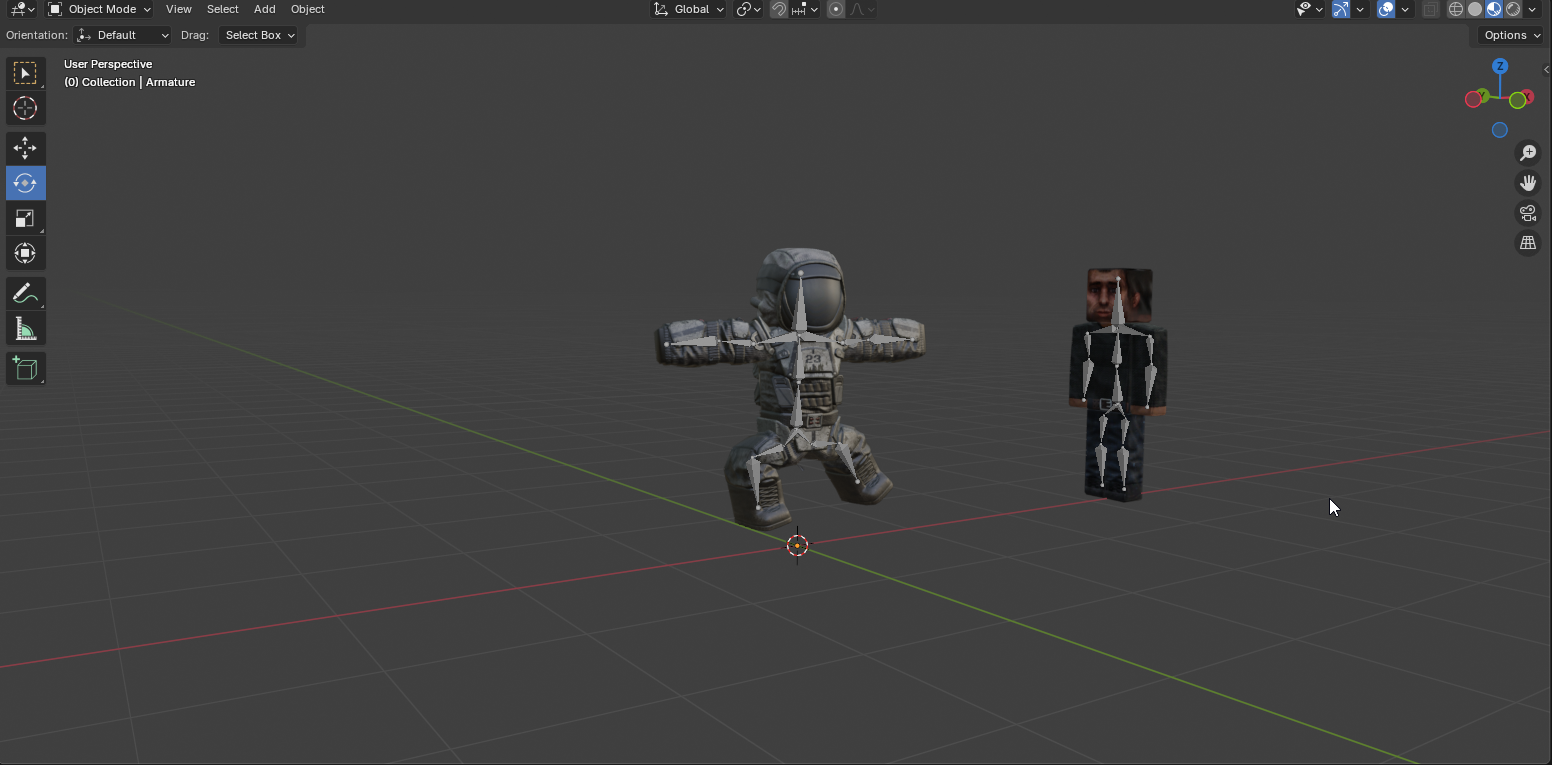The image size is (1552, 765).
Task: Open the Options dropdown
Action: click(1511, 35)
